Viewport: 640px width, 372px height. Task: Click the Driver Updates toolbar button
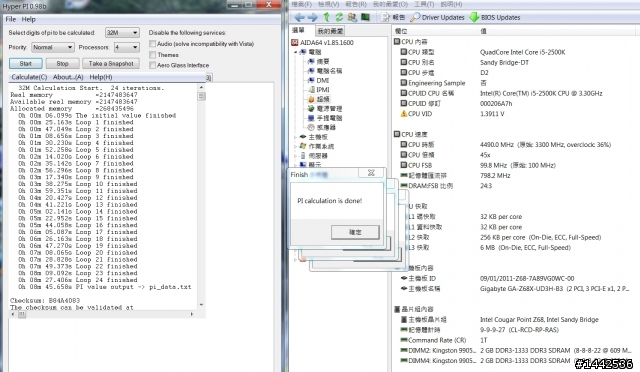tap(438, 17)
